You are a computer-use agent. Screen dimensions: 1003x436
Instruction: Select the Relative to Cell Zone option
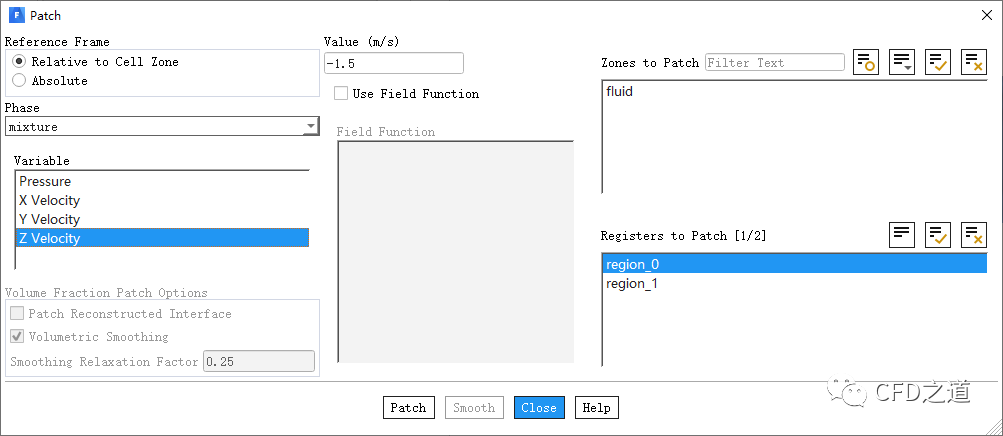click(19, 62)
